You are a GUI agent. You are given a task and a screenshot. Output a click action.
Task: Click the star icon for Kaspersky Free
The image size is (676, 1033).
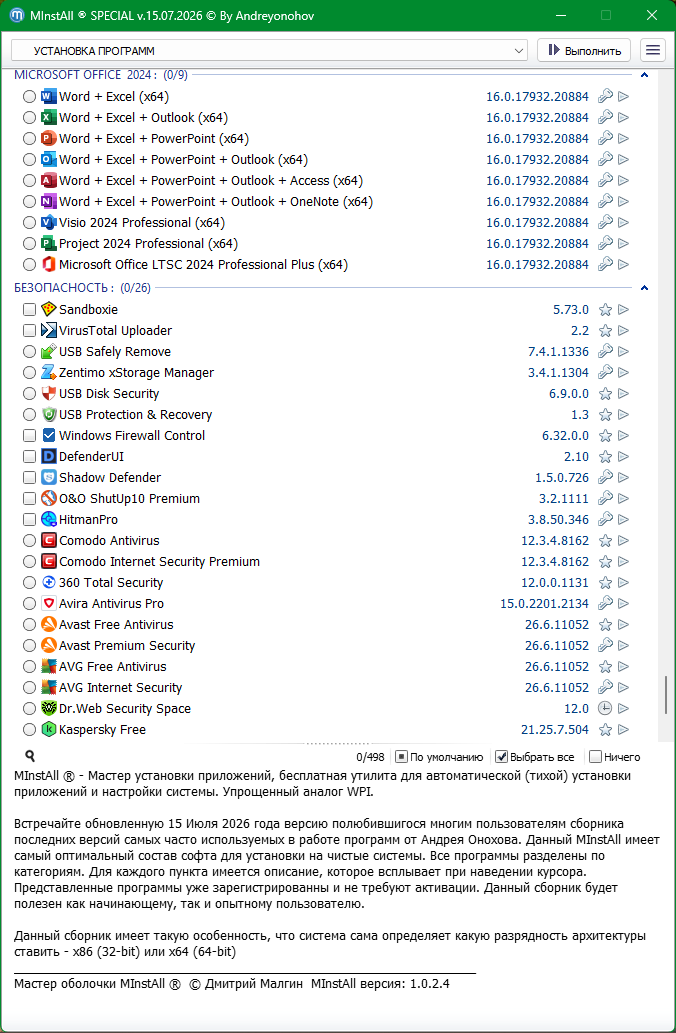(605, 730)
